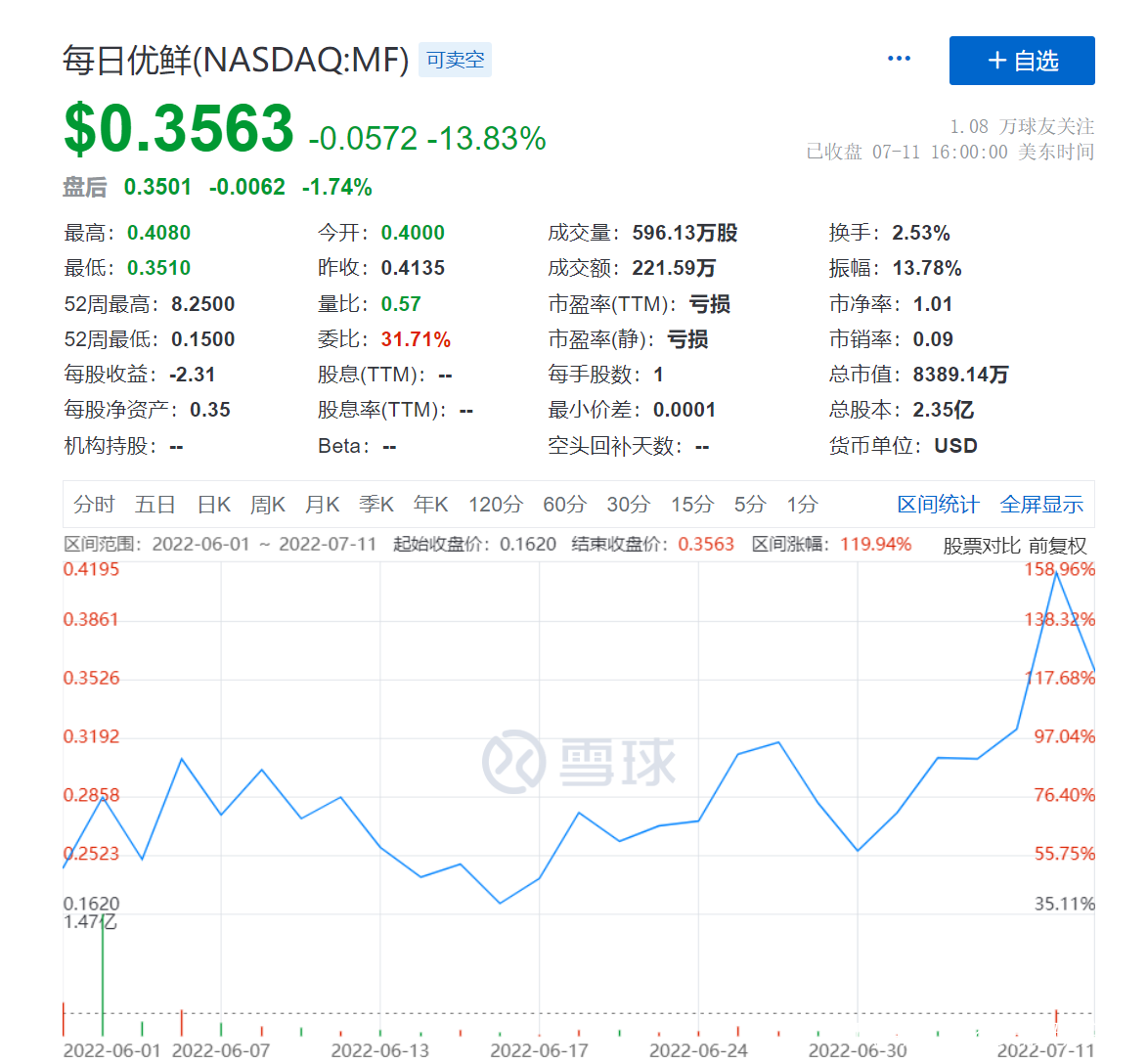Click the 2022-07-11 date axis label
The width and height of the screenshot is (1148, 1064).
[x=1045, y=1050]
